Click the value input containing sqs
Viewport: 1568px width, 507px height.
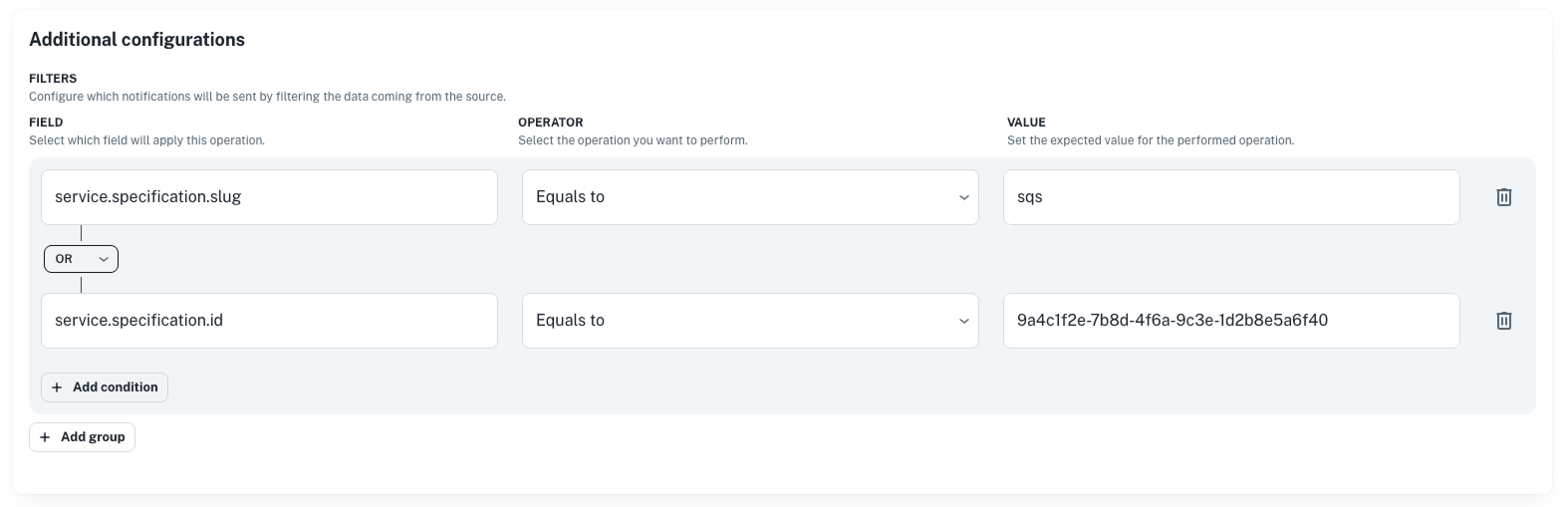click(x=1230, y=197)
